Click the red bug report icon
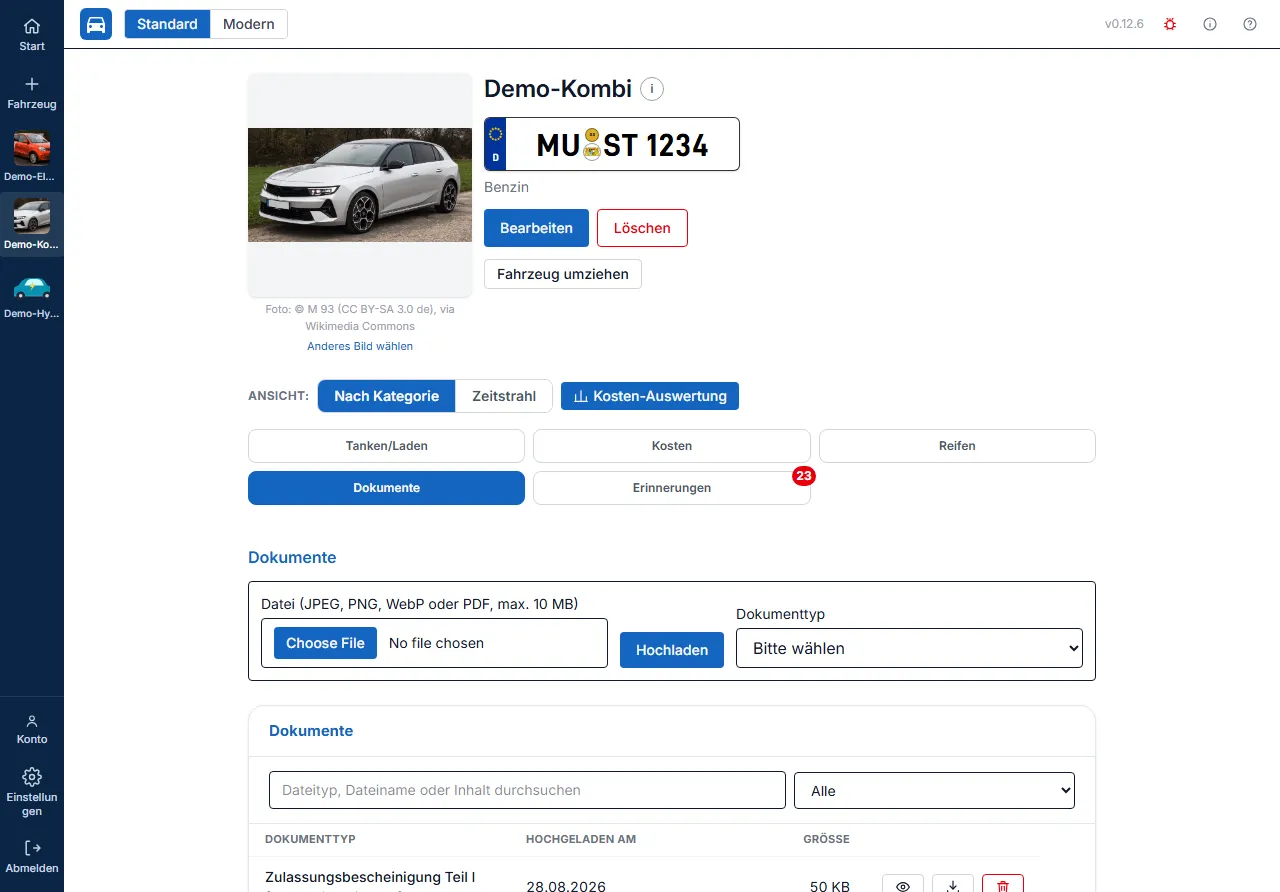Image resolution: width=1280 pixels, height=892 pixels. [1170, 24]
